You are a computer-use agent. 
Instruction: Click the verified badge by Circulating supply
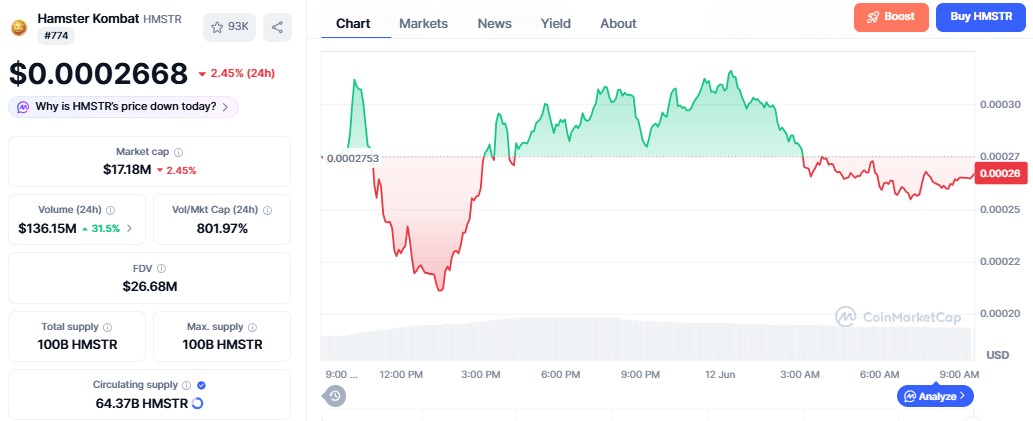pyautogui.click(x=202, y=385)
